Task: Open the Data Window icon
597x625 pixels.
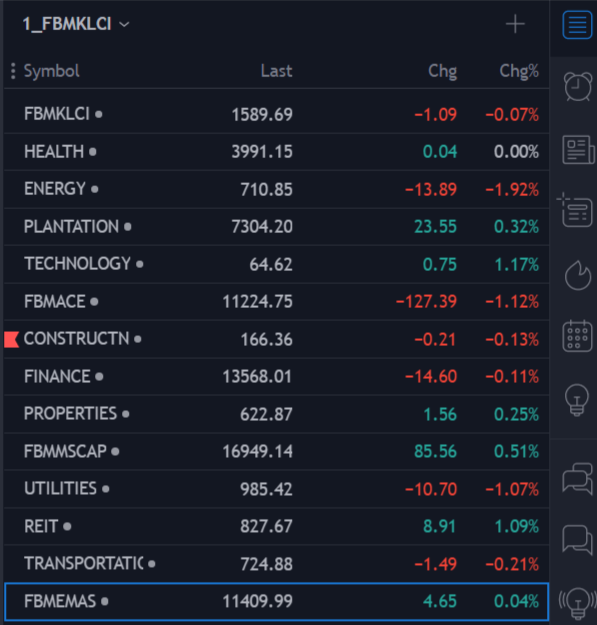Action: (x=575, y=210)
